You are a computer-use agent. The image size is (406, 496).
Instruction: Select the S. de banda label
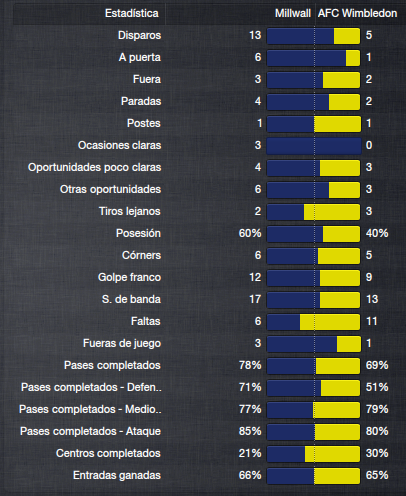[x=131, y=299]
